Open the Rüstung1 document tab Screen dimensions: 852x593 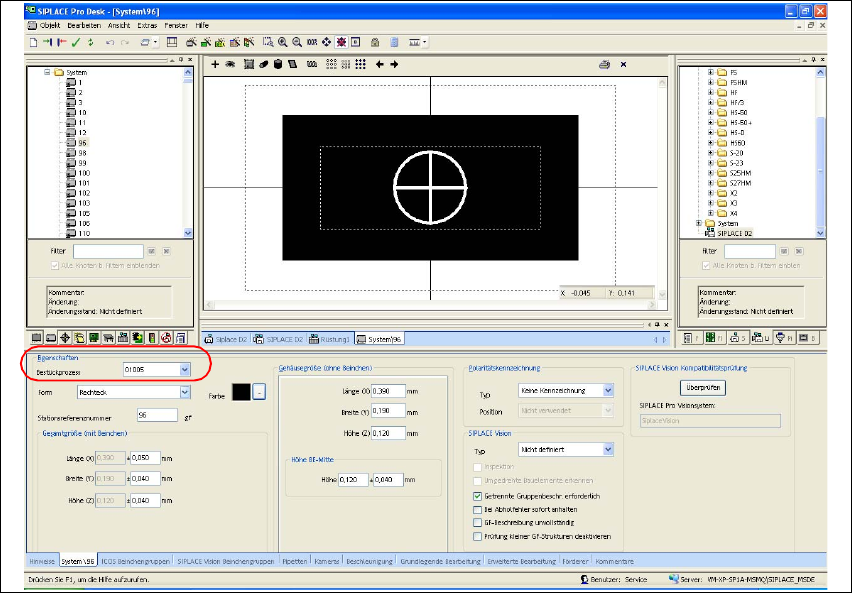click(x=328, y=339)
